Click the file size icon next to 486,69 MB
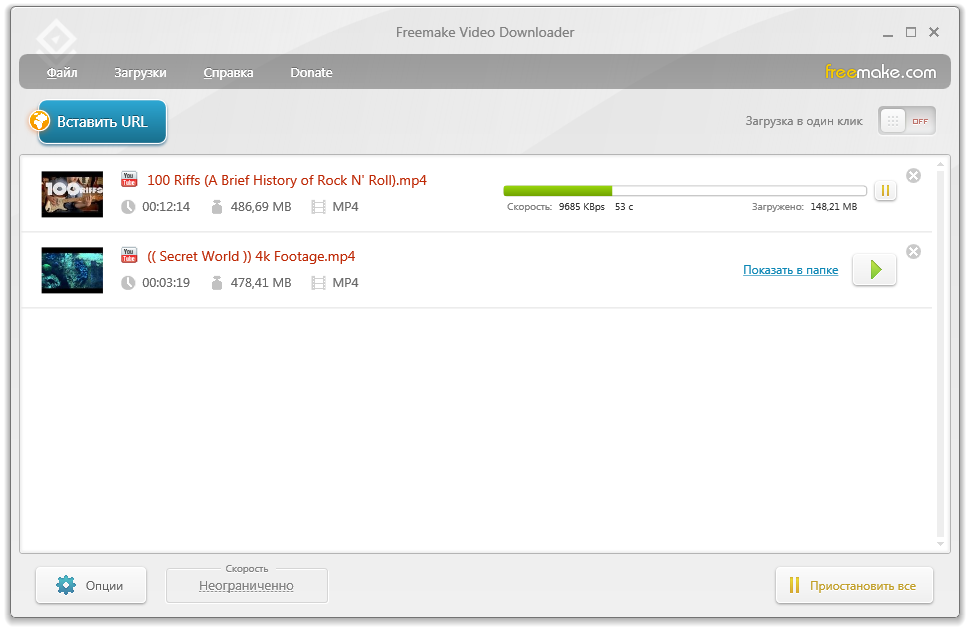The image size is (970, 630). (217, 207)
